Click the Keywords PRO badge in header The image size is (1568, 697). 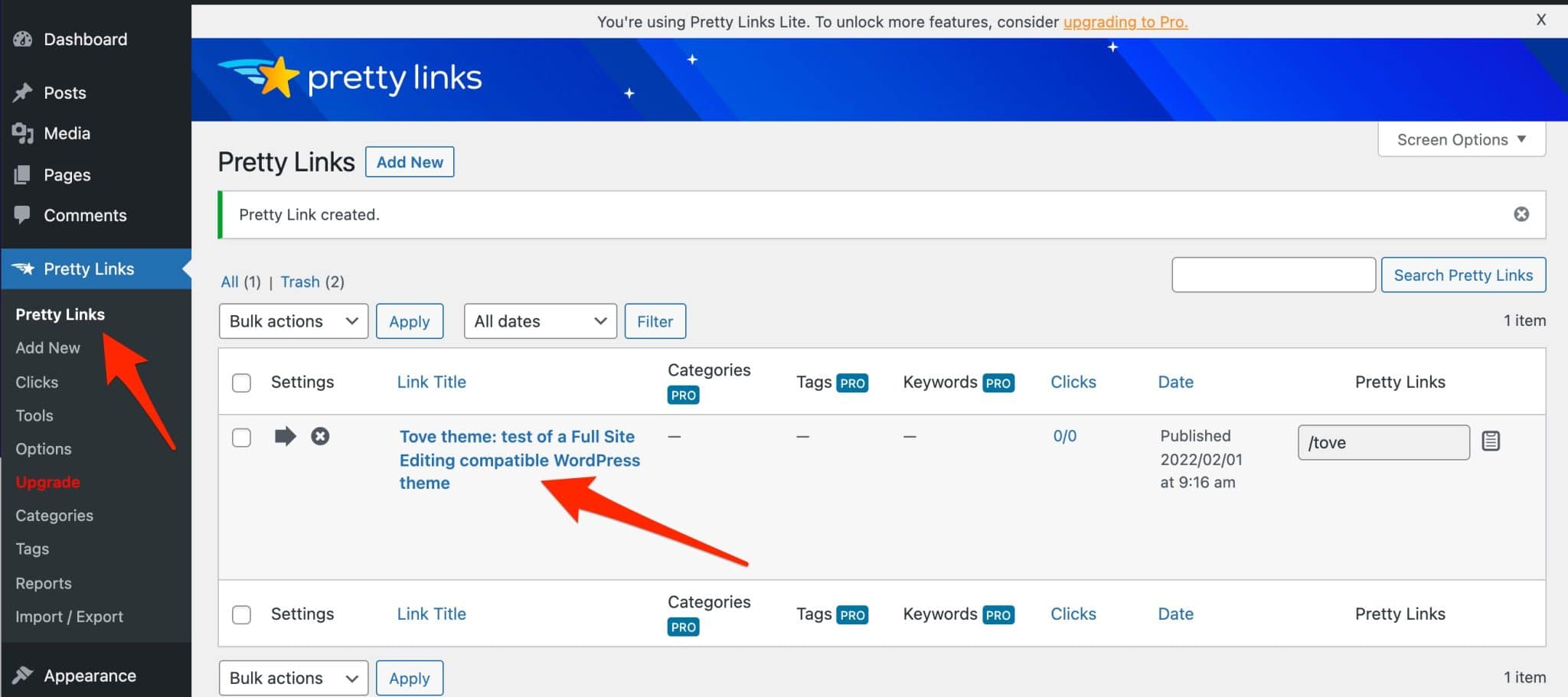pos(998,383)
